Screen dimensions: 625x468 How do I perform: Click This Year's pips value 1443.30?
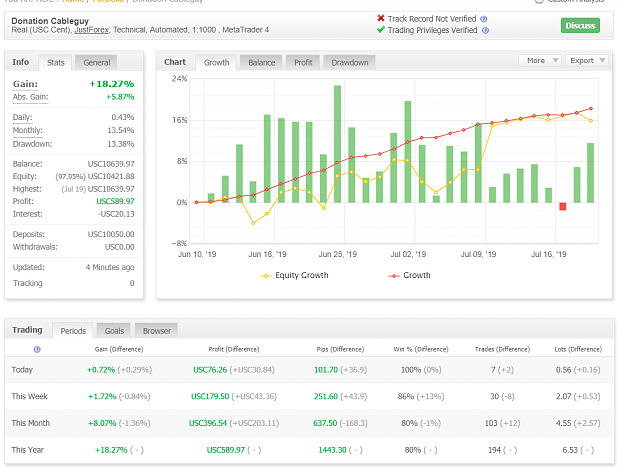332,450
